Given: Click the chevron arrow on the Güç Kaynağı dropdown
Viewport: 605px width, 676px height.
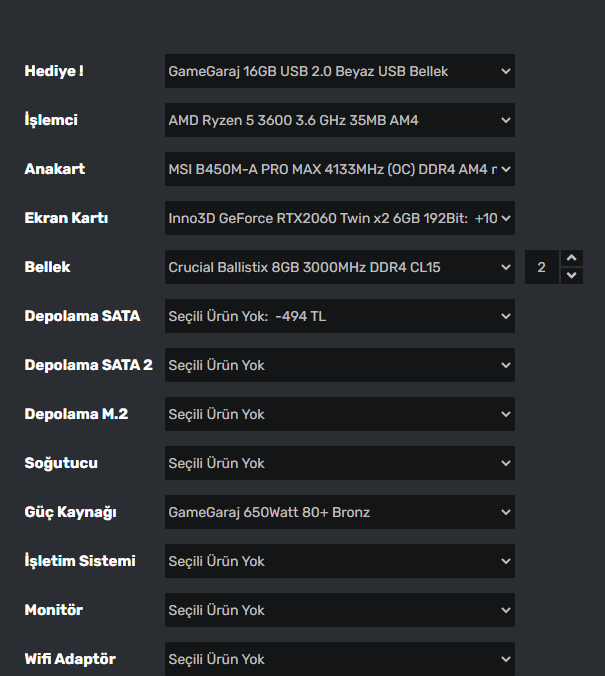Looking at the screenshot, I should [x=505, y=512].
